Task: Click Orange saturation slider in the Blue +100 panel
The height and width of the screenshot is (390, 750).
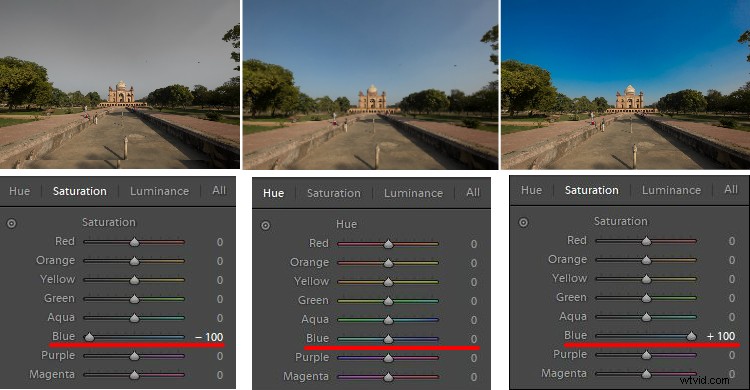Action: 646,260
